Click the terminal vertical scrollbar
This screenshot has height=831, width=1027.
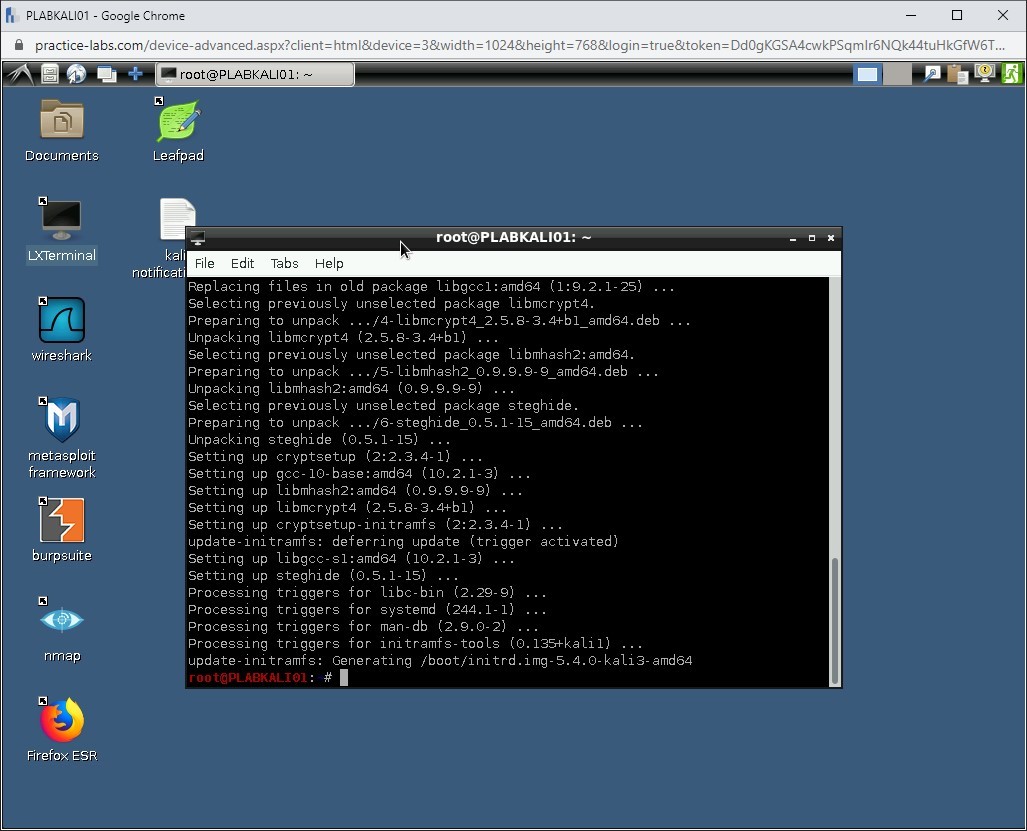click(835, 618)
